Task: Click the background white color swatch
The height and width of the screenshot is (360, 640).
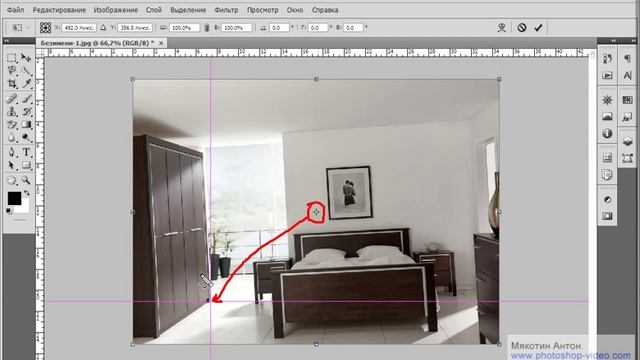Action: click(x=24, y=207)
